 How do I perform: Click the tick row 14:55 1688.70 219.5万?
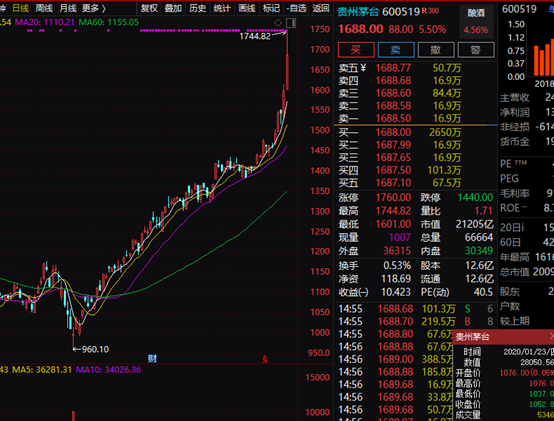[416, 322]
